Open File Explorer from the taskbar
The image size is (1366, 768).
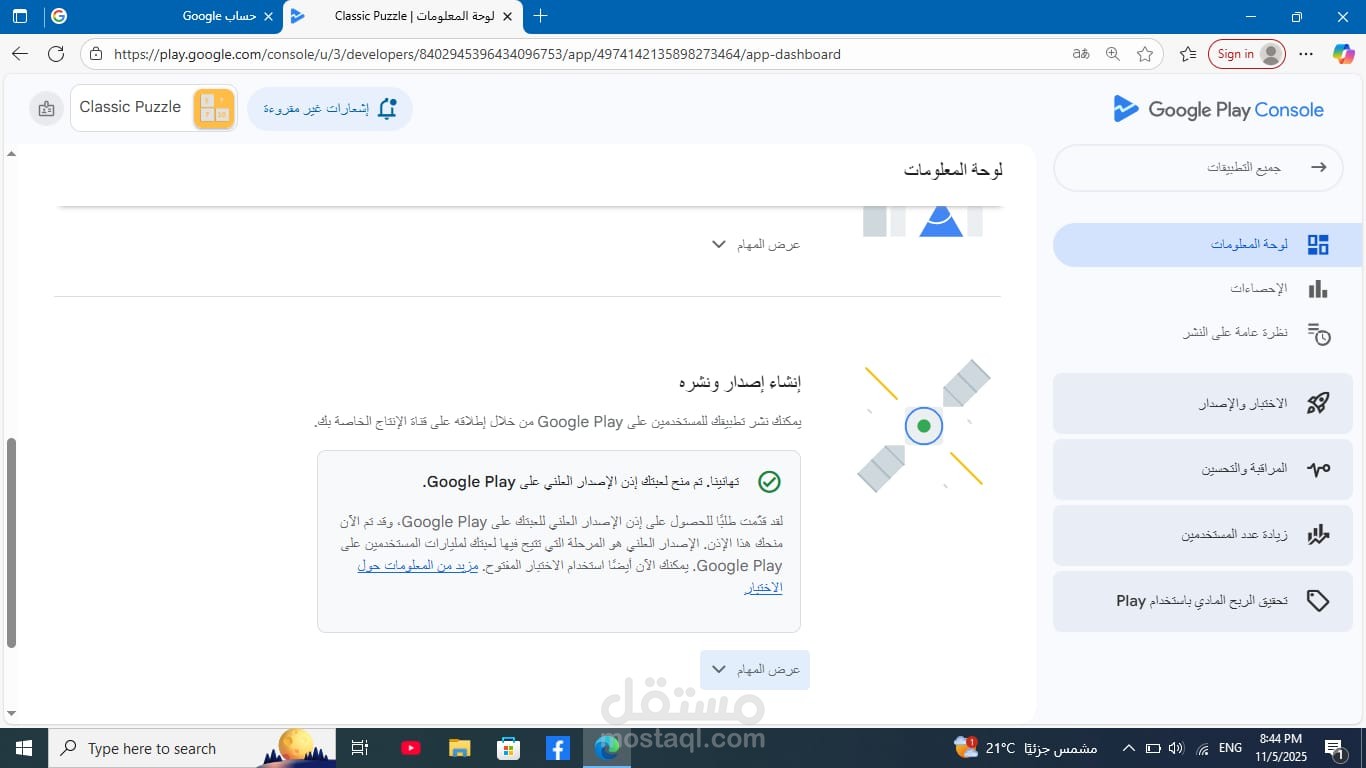click(459, 748)
